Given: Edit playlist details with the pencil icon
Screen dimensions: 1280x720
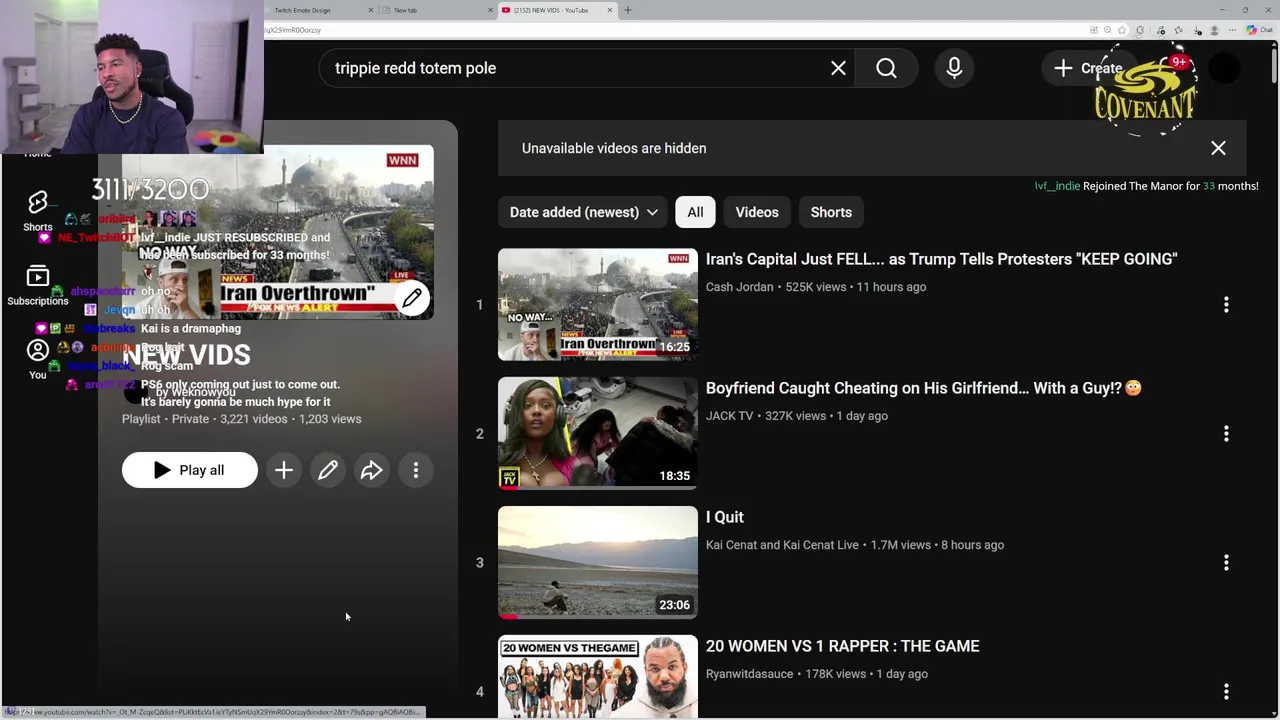Looking at the screenshot, I should (328, 470).
